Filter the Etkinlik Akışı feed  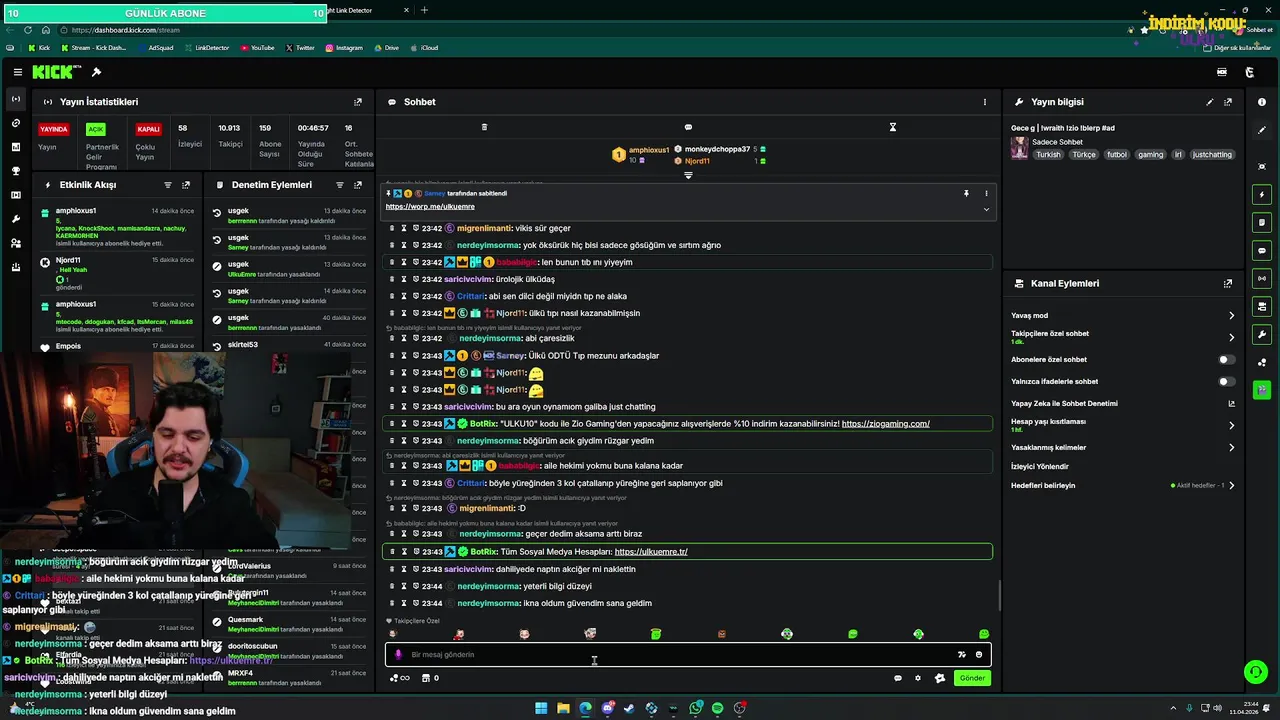(168, 185)
